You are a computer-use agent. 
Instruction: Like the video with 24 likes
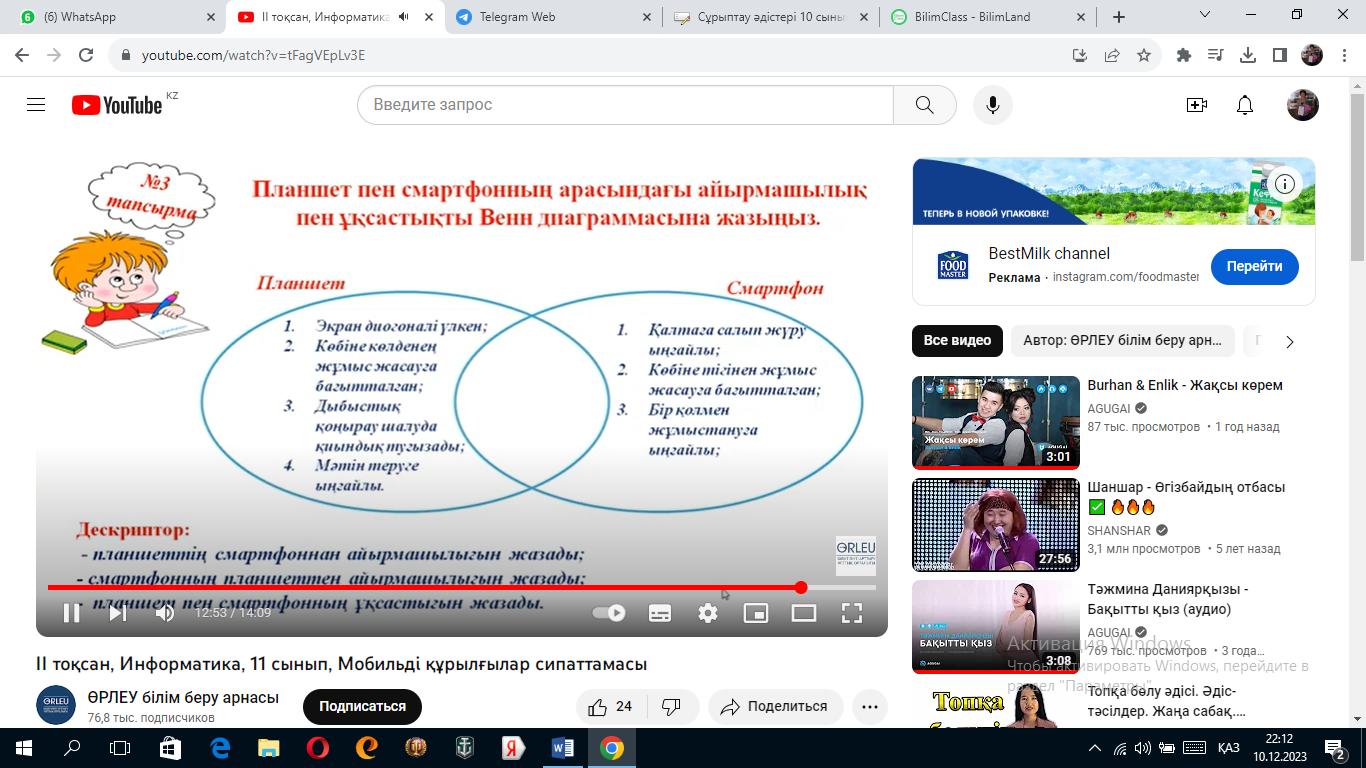click(611, 706)
